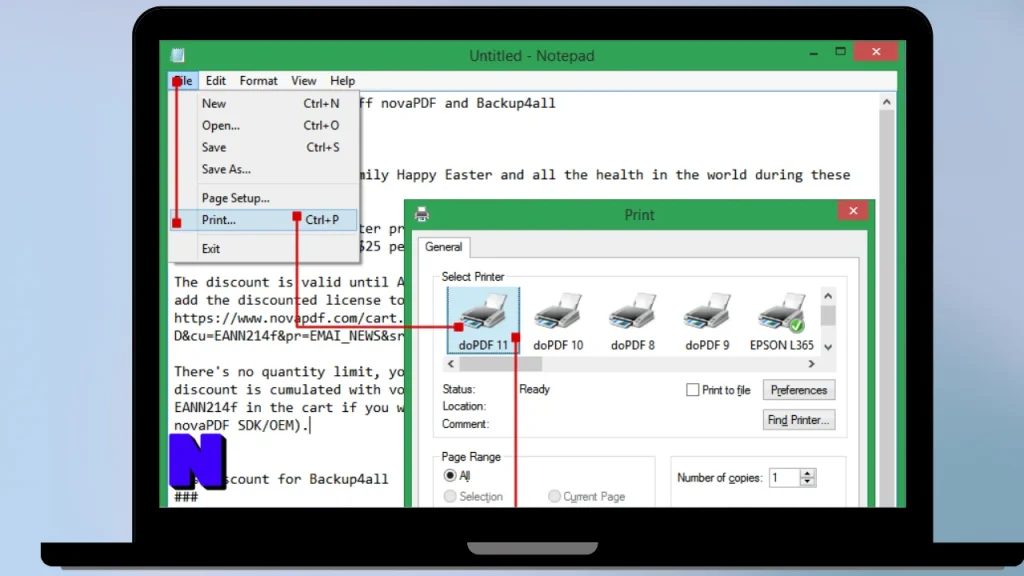Choose the doPDF 8 printer
Viewport: 1024px width, 576px height.
click(632, 321)
